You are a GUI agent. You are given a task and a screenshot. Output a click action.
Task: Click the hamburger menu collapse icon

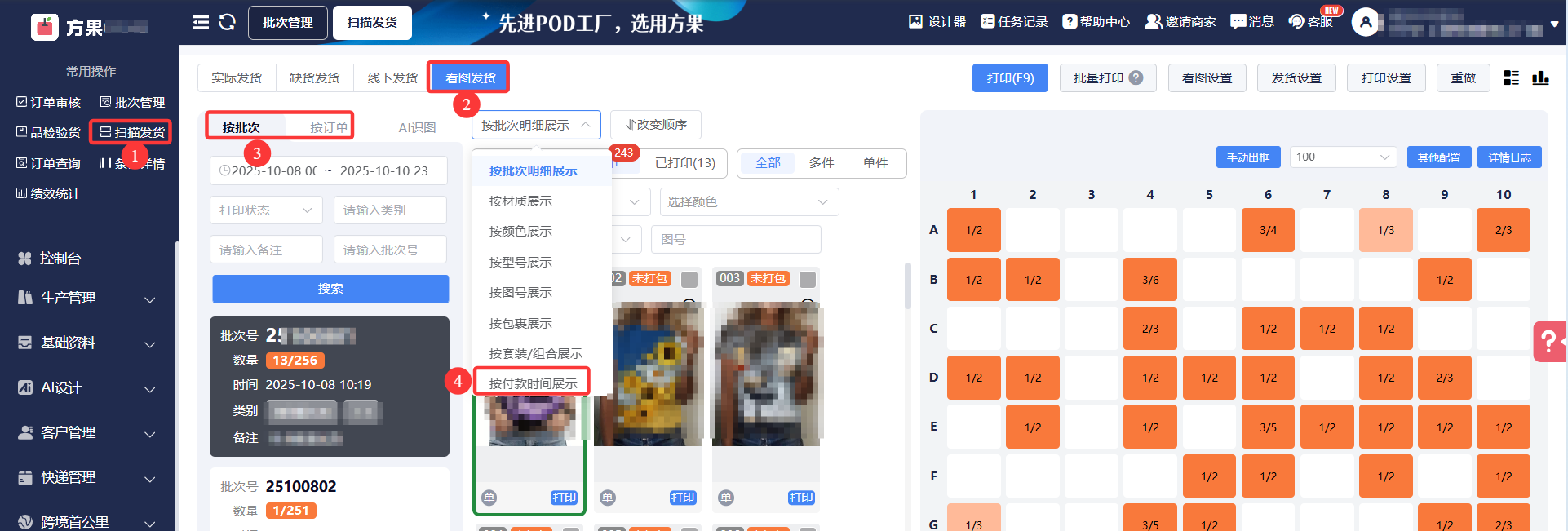pos(201,22)
